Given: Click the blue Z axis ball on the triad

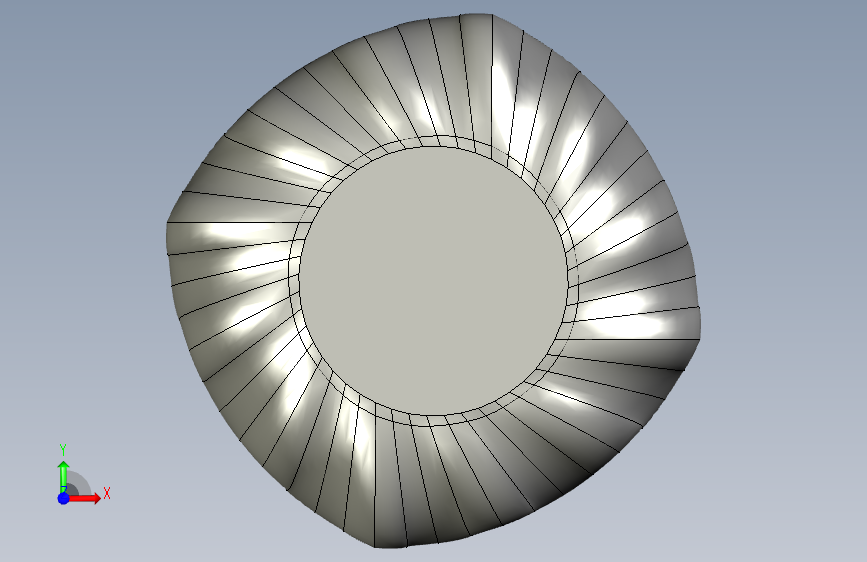Looking at the screenshot, I should tap(63, 498).
